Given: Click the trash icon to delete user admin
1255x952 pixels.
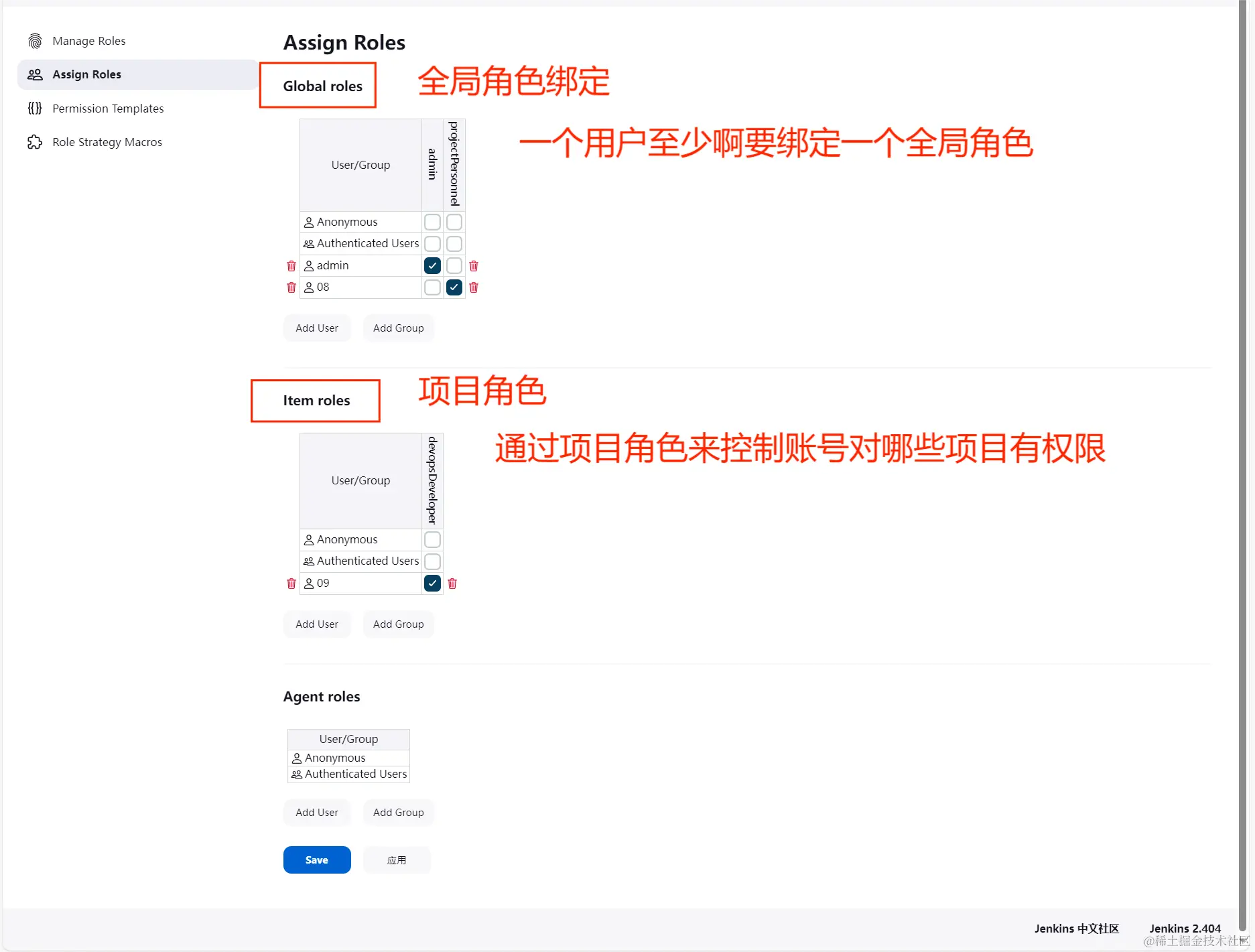Looking at the screenshot, I should coord(291,266).
